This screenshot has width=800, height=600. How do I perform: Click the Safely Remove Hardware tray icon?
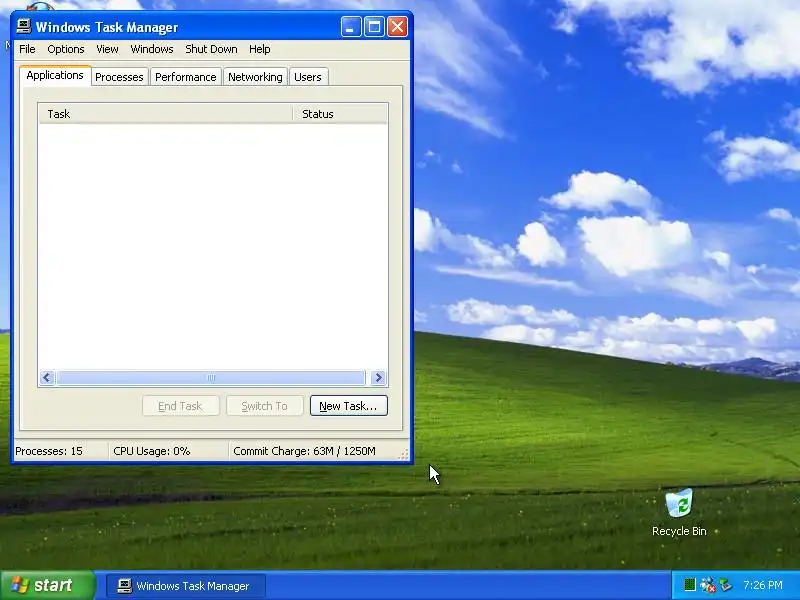725,585
